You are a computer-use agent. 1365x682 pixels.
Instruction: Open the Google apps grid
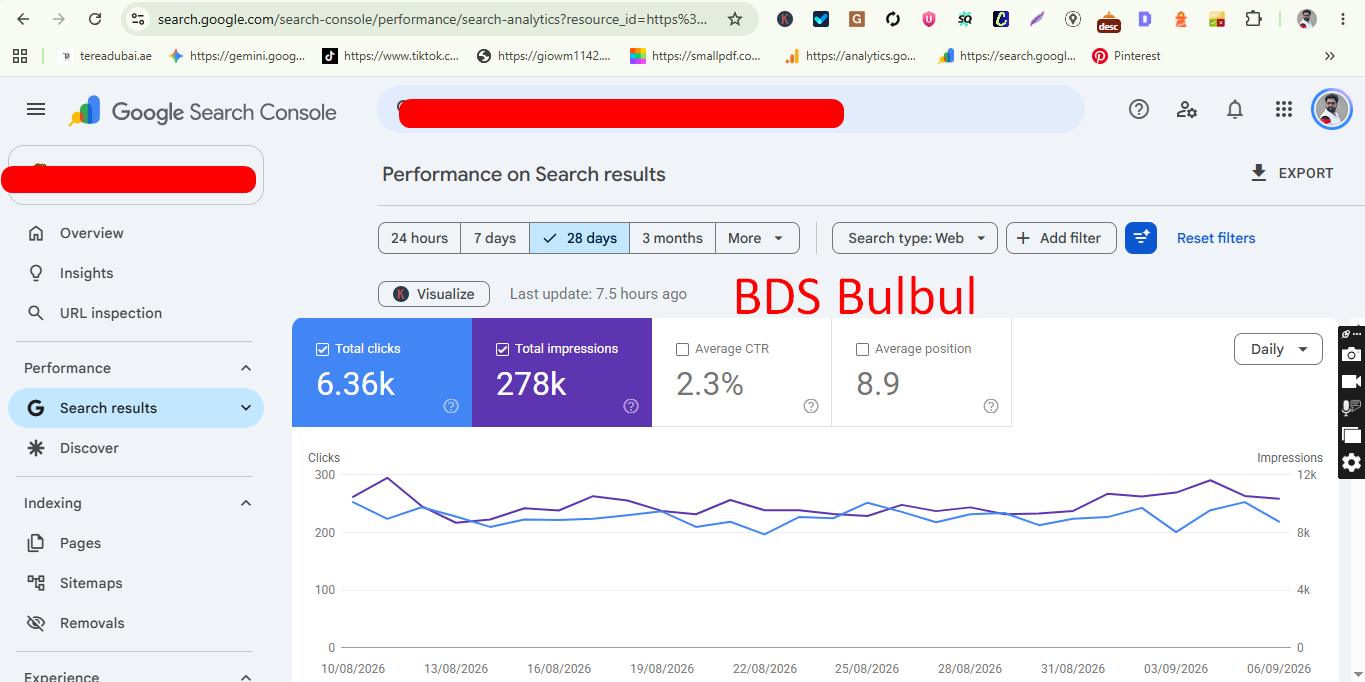(x=1284, y=109)
